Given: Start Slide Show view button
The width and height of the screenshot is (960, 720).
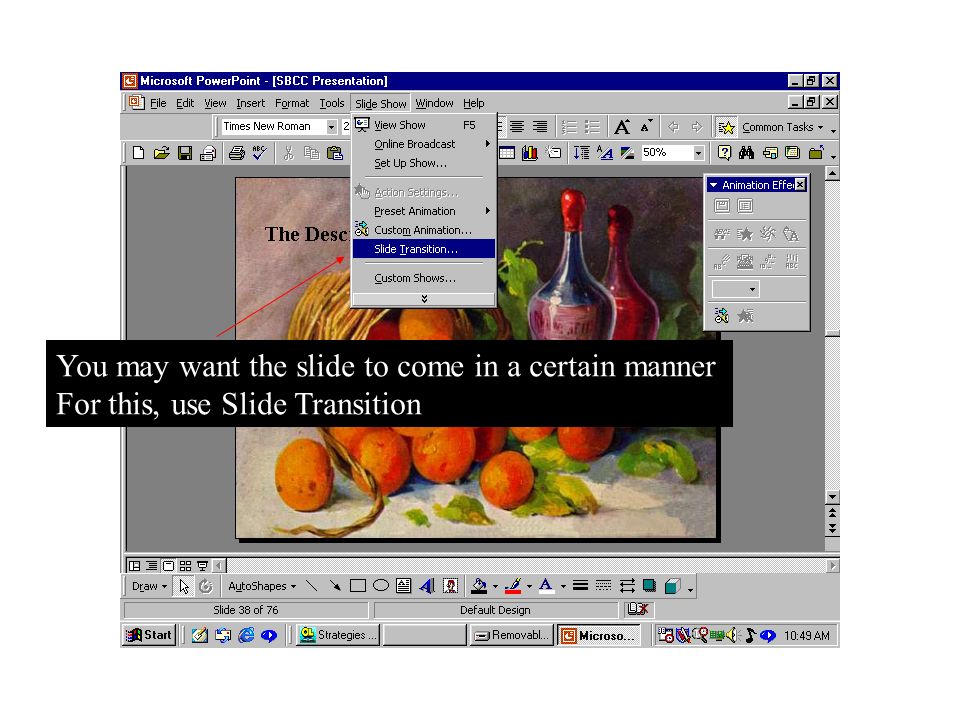Looking at the screenshot, I should coord(201,566).
